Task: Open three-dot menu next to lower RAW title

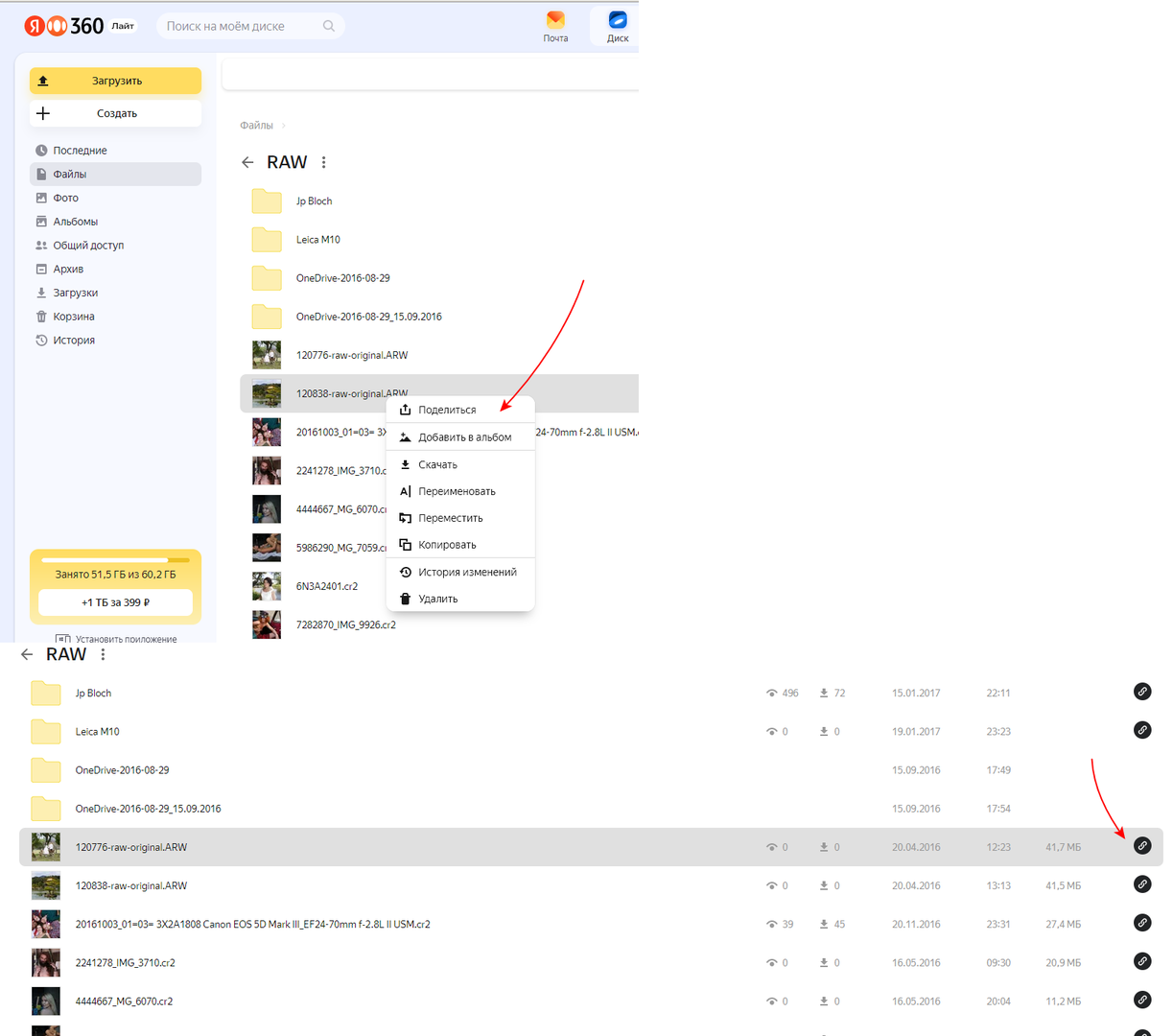Action: point(103,654)
